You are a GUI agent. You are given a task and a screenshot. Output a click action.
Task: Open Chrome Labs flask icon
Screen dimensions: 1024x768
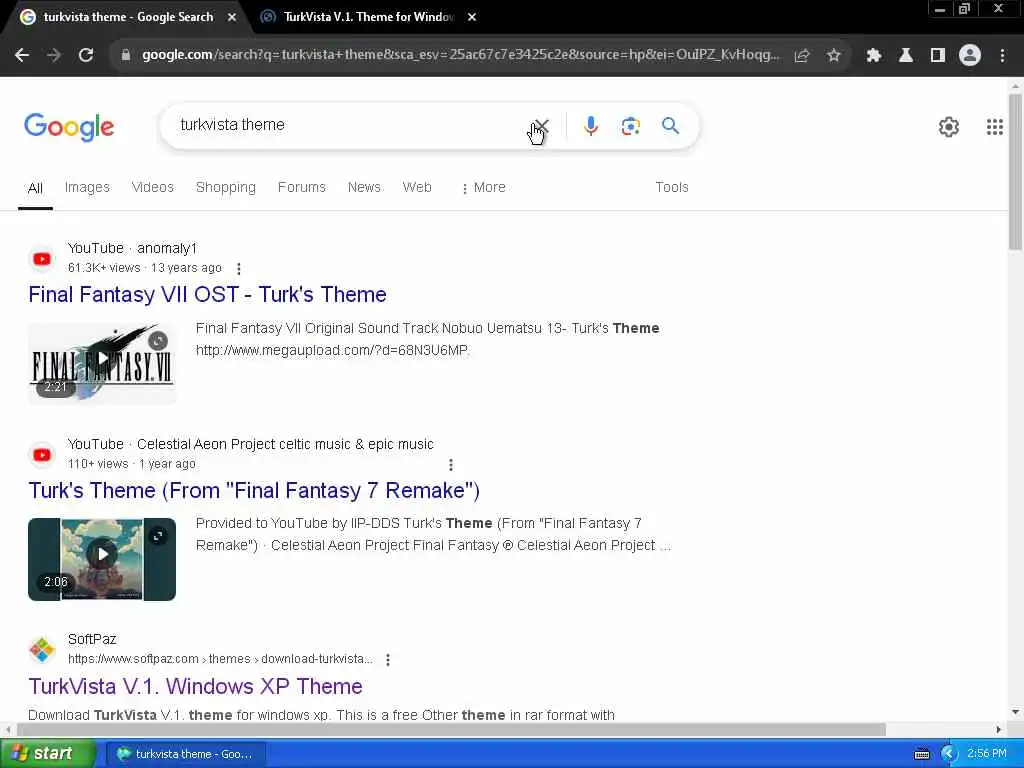(x=905, y=56)
